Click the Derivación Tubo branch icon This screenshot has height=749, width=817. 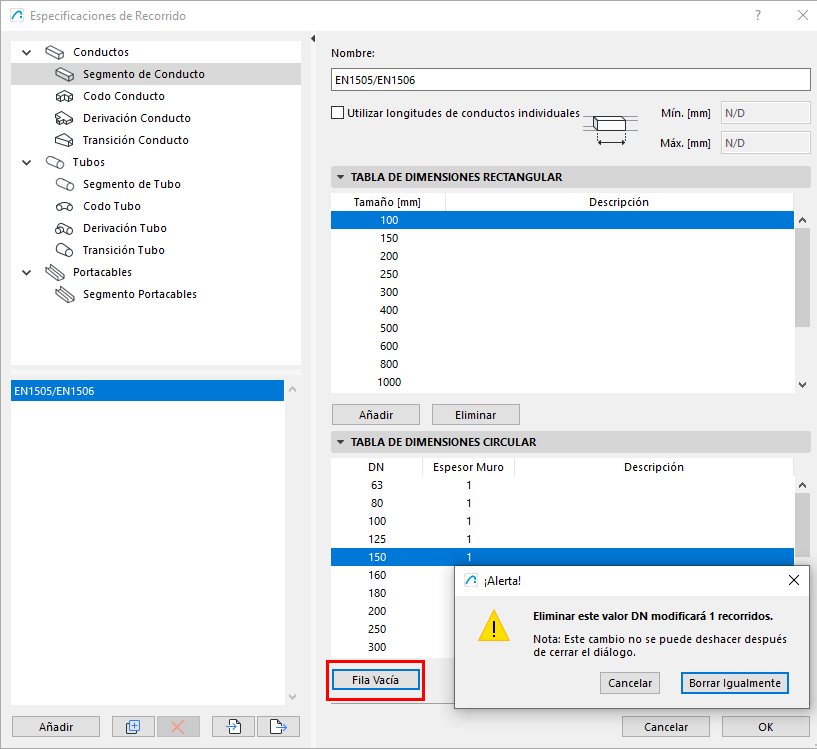[x=65, y=228]
